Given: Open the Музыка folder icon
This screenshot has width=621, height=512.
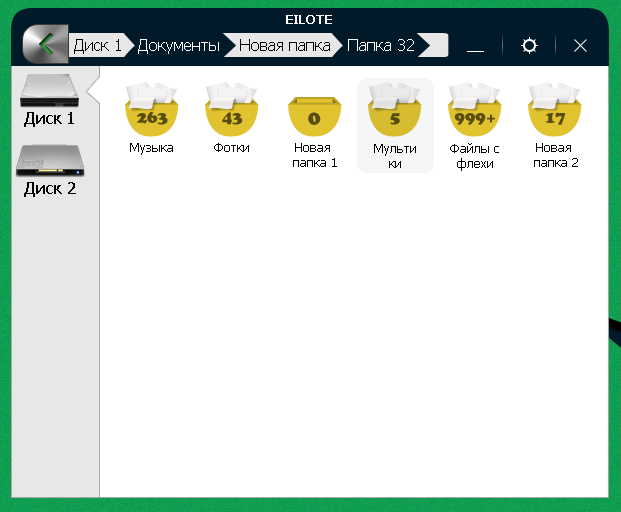Looking at the screenshot, I should pos(151,110).
